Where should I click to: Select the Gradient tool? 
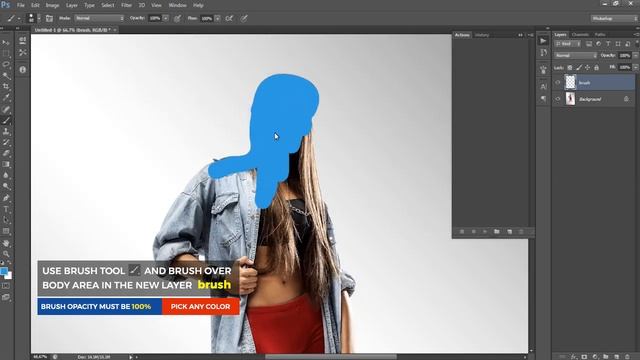pos(6,164)
